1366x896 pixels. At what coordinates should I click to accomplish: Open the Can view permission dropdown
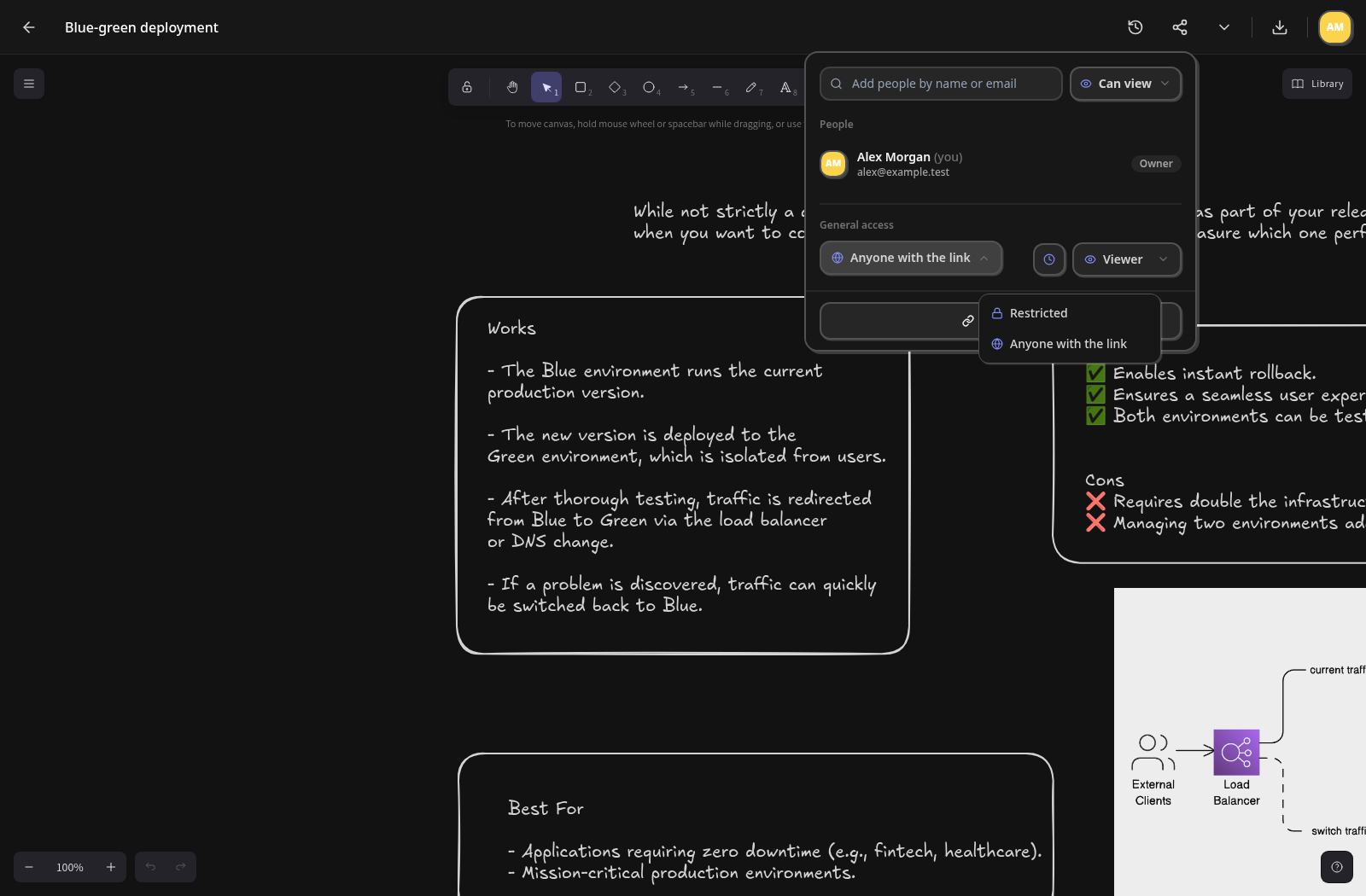pyautogui.click(x=1126, y=84)
